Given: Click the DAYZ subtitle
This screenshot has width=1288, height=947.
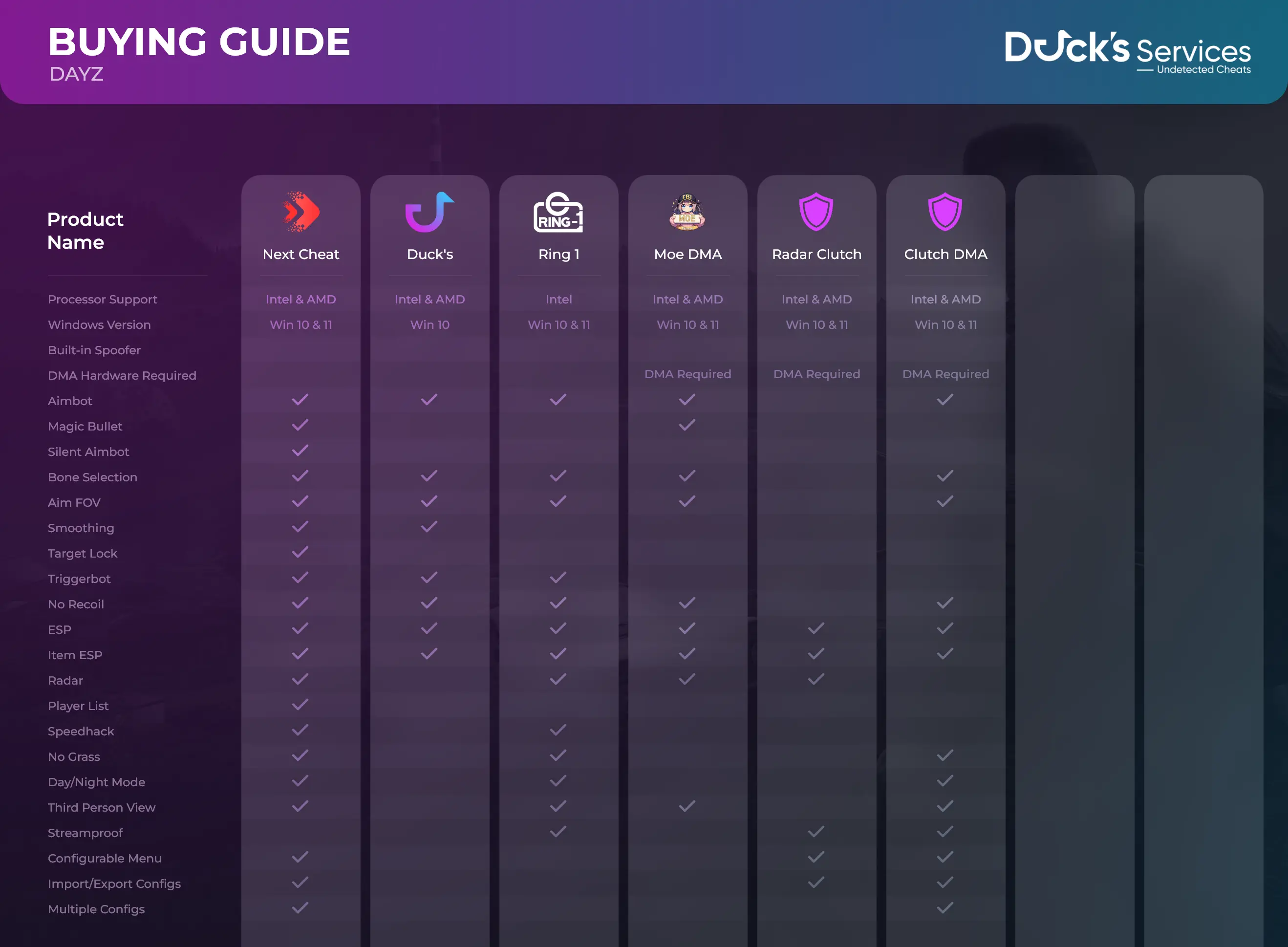Looking at the screenshot, I should (76, 74).
